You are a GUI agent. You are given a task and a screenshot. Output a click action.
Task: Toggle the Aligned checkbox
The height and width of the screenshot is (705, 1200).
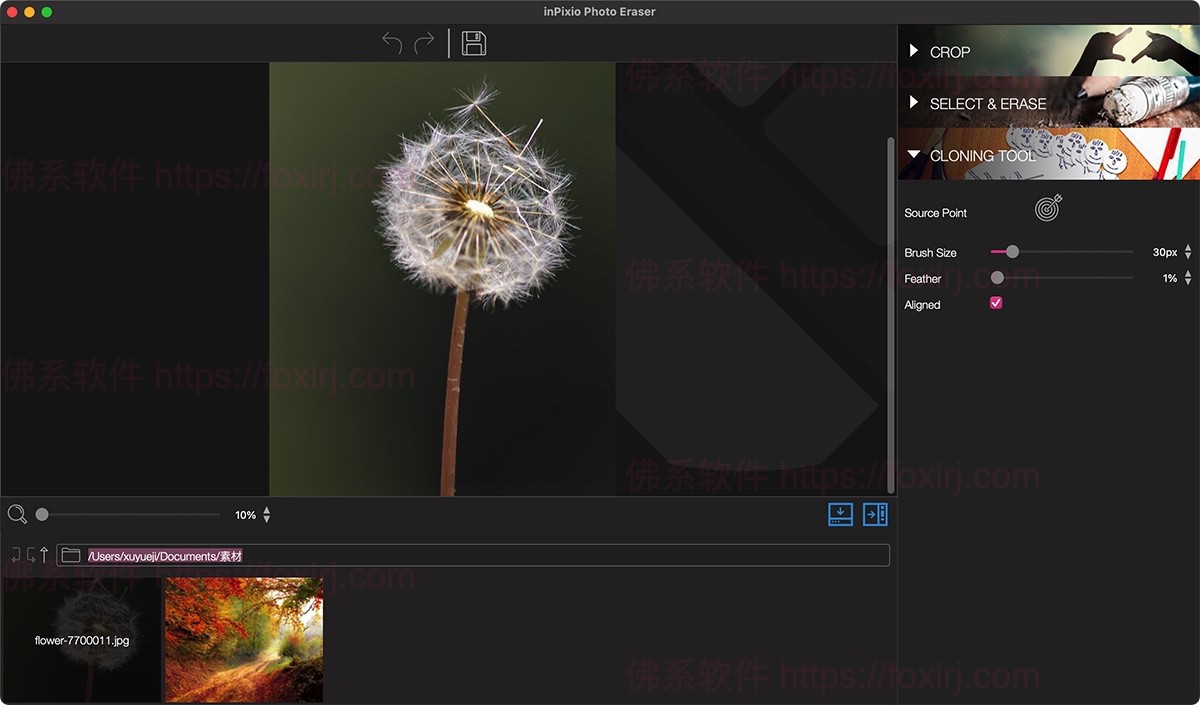(995, 302)
